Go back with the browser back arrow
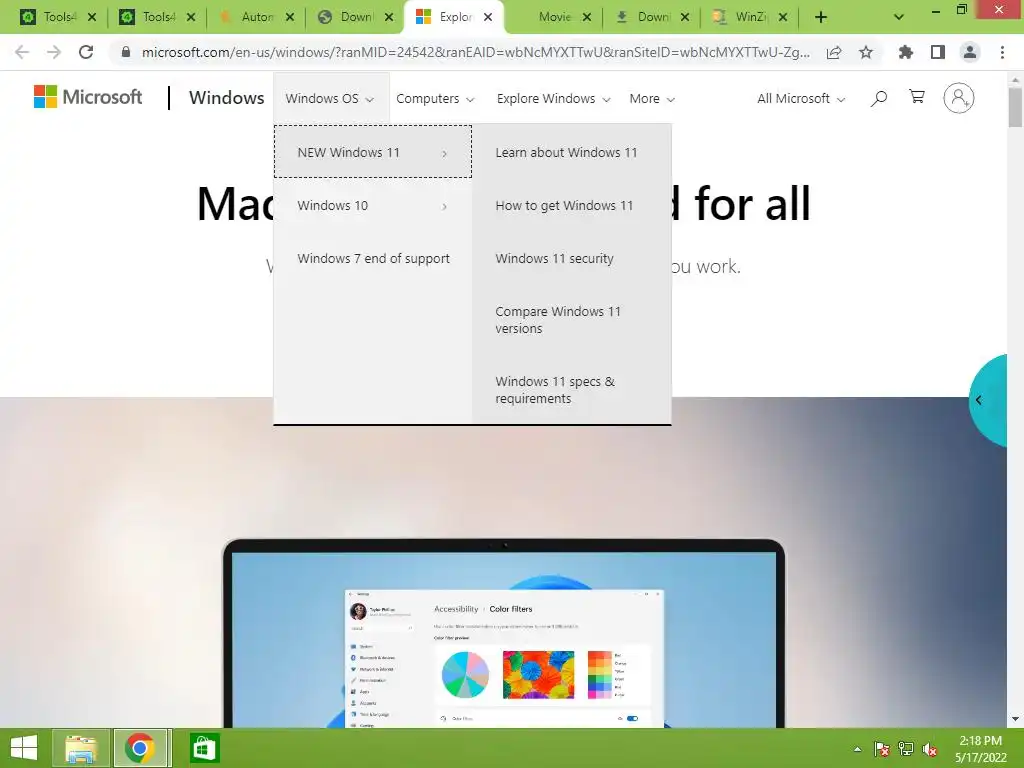 pyautogui.click(x=22, y=52)
